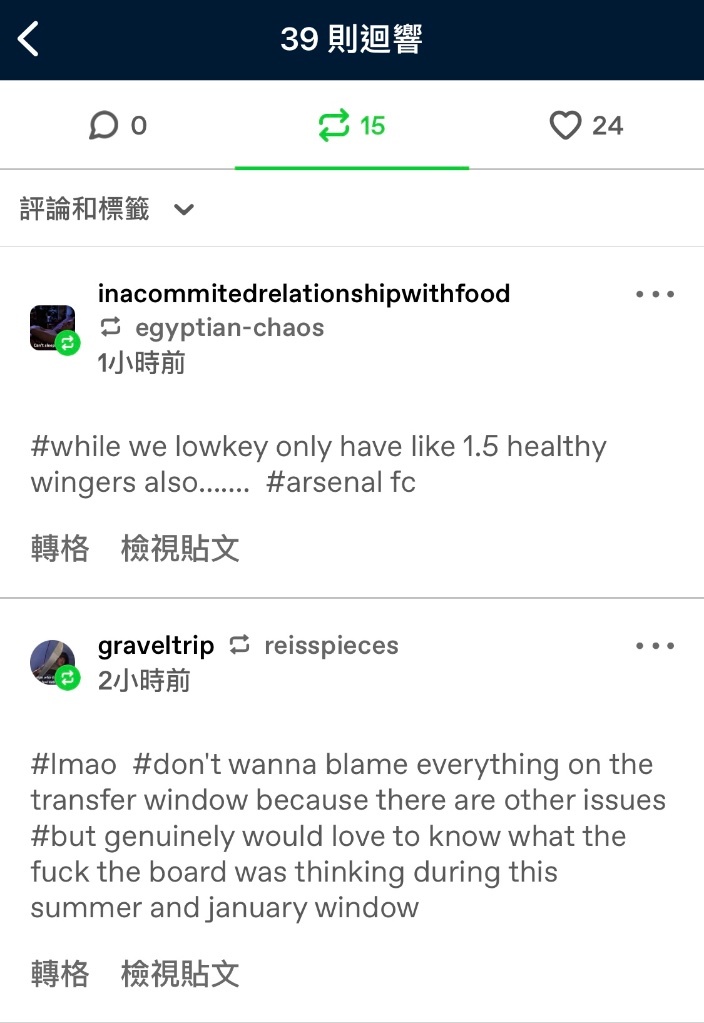Tap 檢視貼文 under graveltrip's post
The width and height of the screenshot is (704, 1023).
[x=180, y=973]
